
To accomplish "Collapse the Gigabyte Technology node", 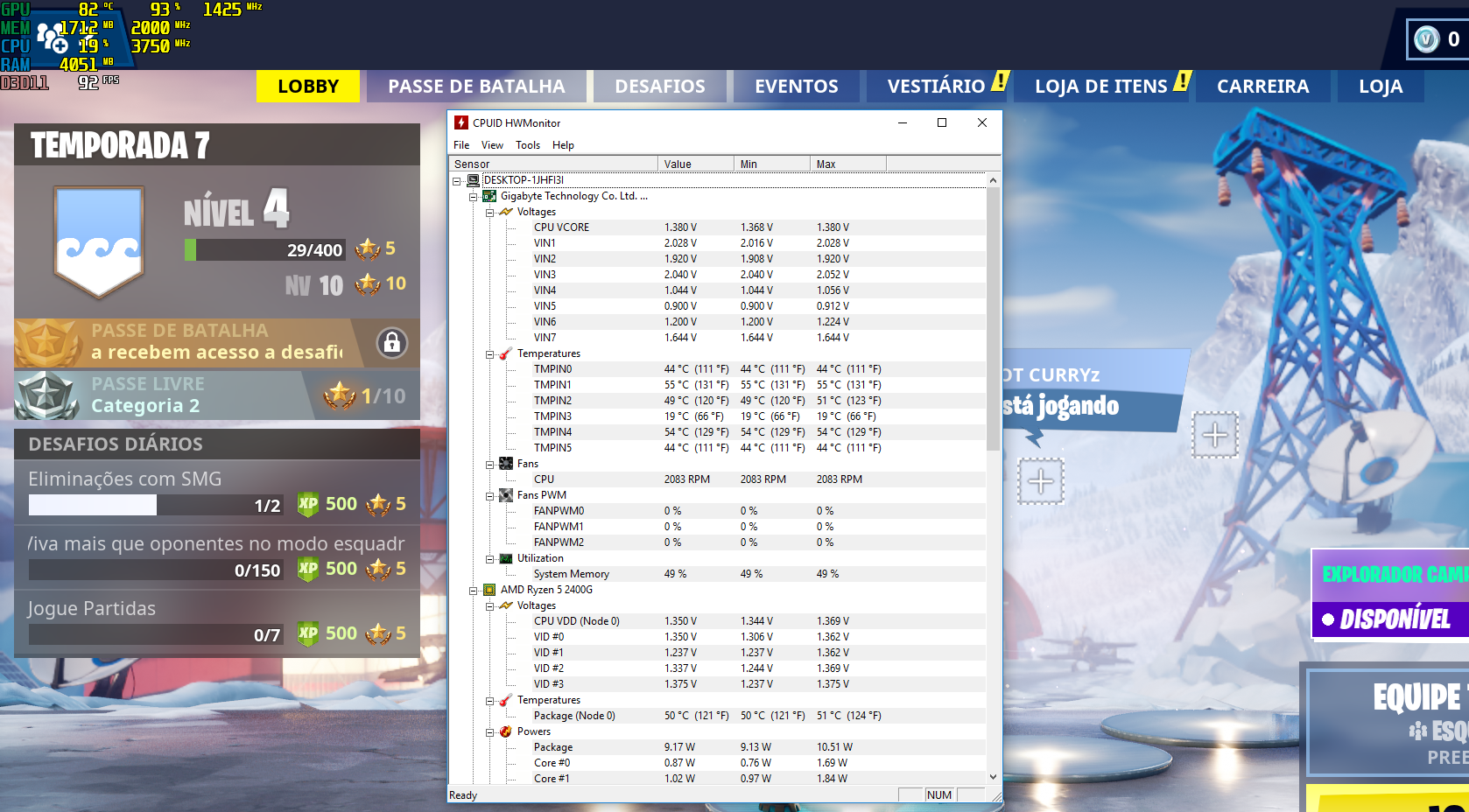I will point(474,197).
